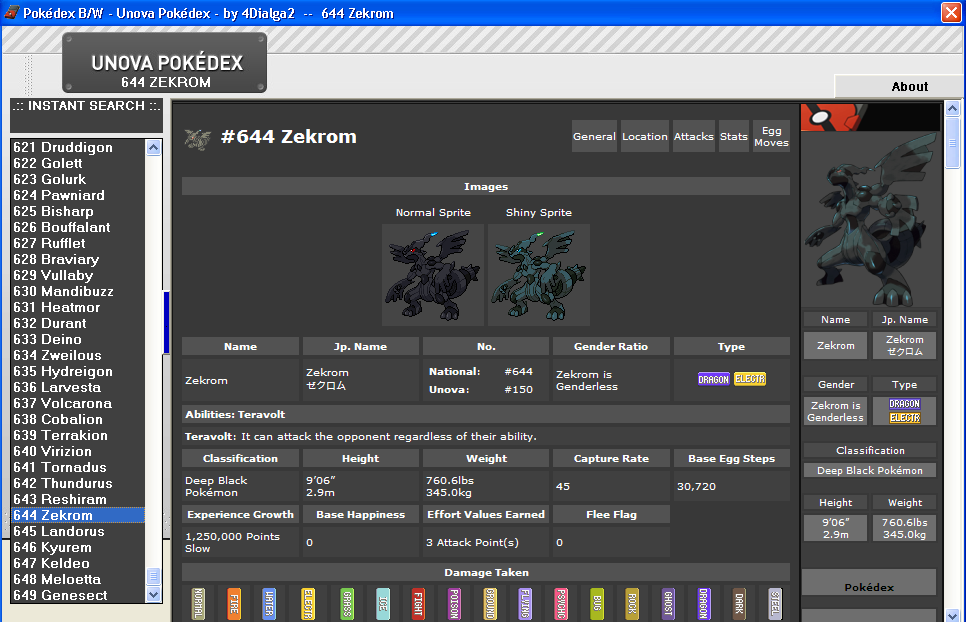Click the PSYCHC type icon under Damage Taken

(561, 603)
